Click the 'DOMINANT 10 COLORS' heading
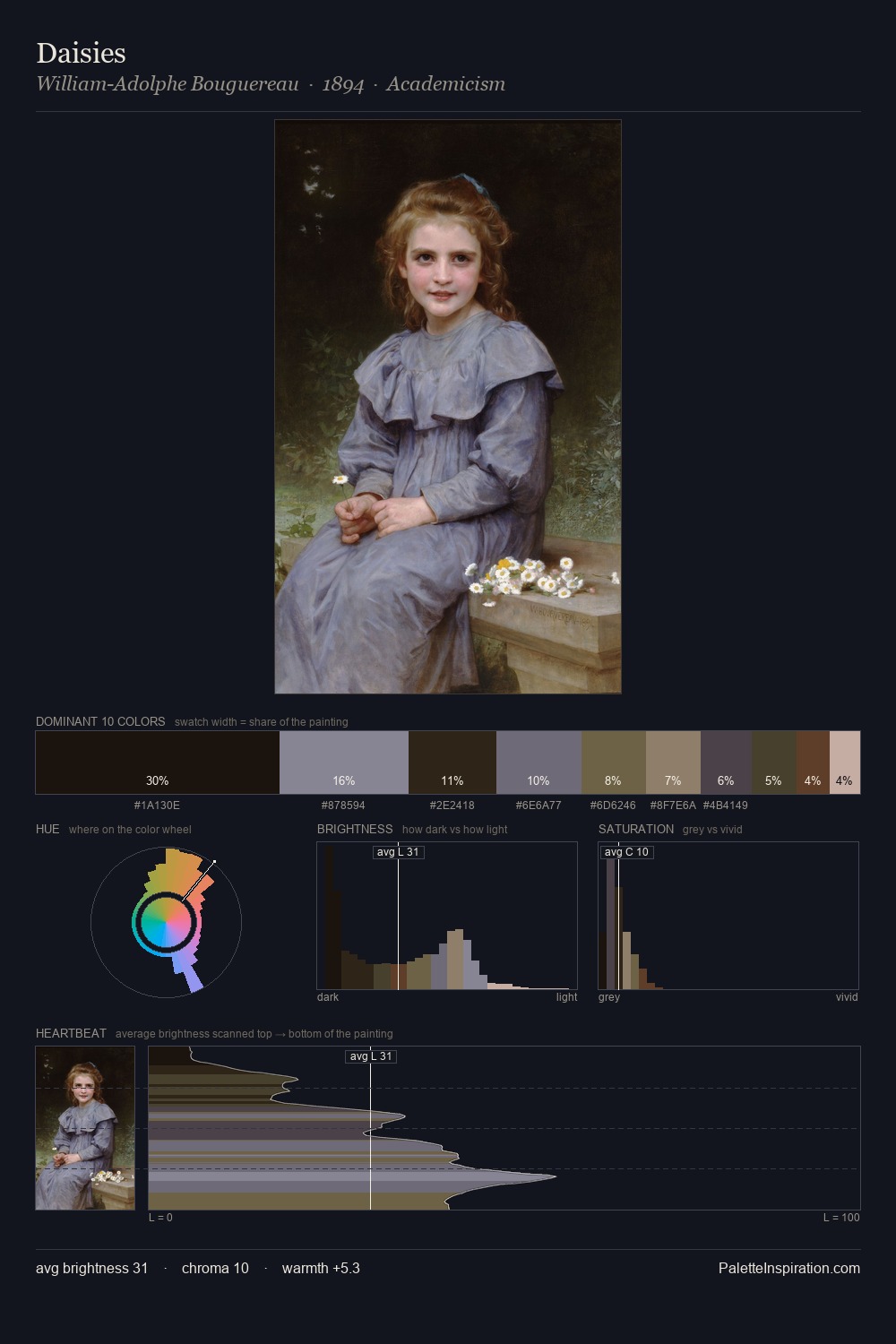 [x=100, y=721]
